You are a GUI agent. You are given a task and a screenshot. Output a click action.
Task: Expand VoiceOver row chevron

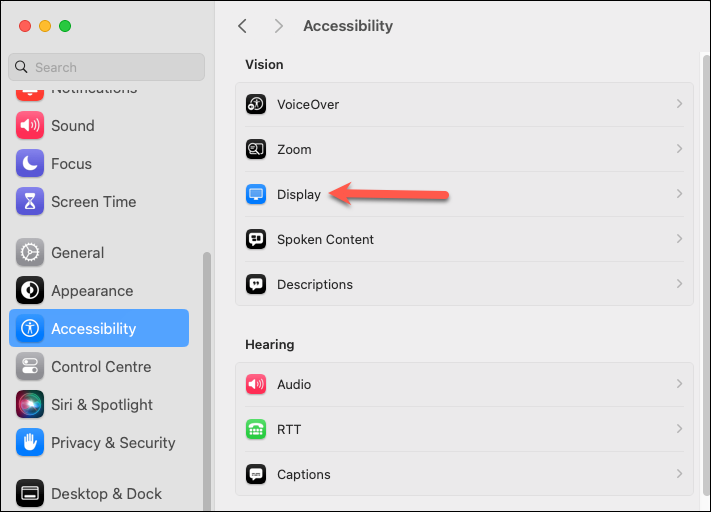tap(679, 104)
